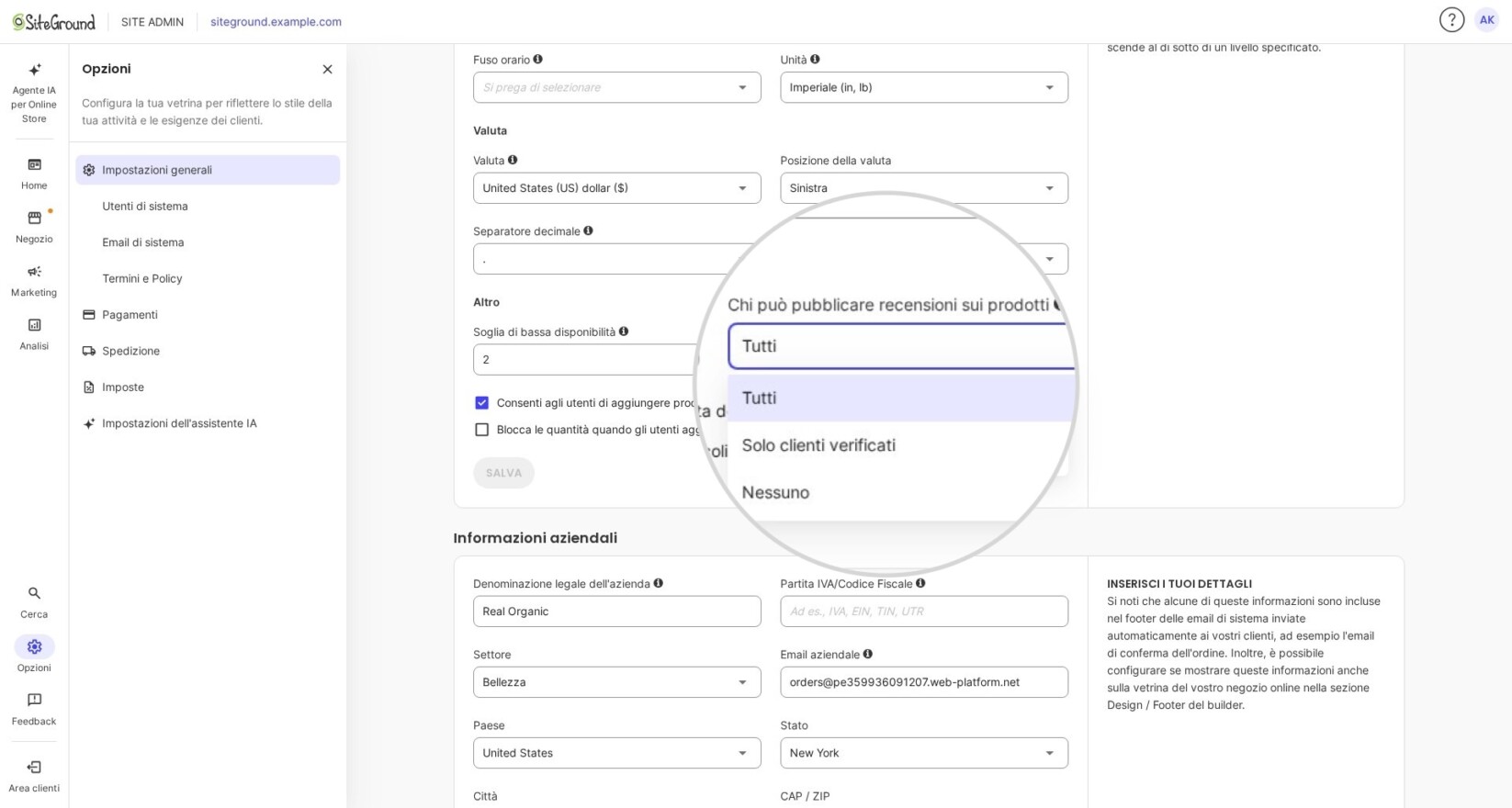Toggle Consenti agli utenti di aggiungere checkbox

[481, 403]
